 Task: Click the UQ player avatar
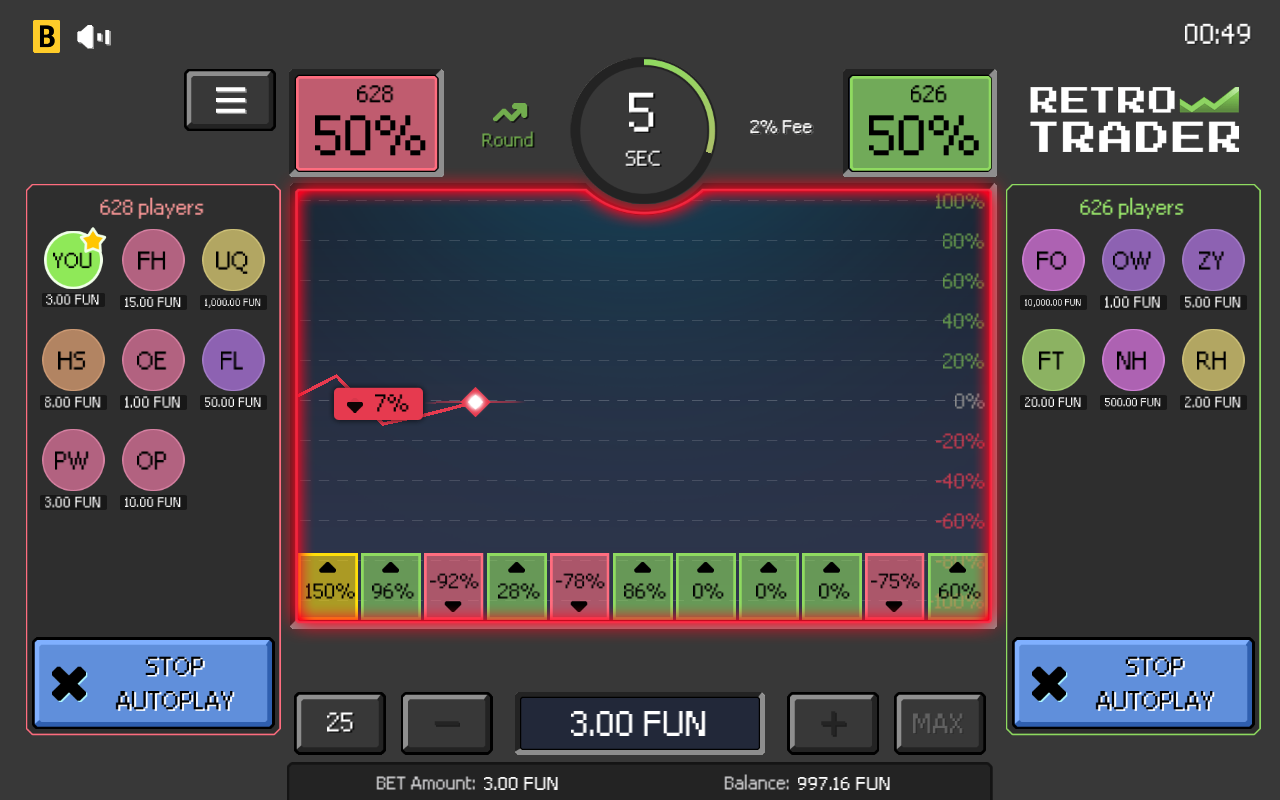(232, 261)
